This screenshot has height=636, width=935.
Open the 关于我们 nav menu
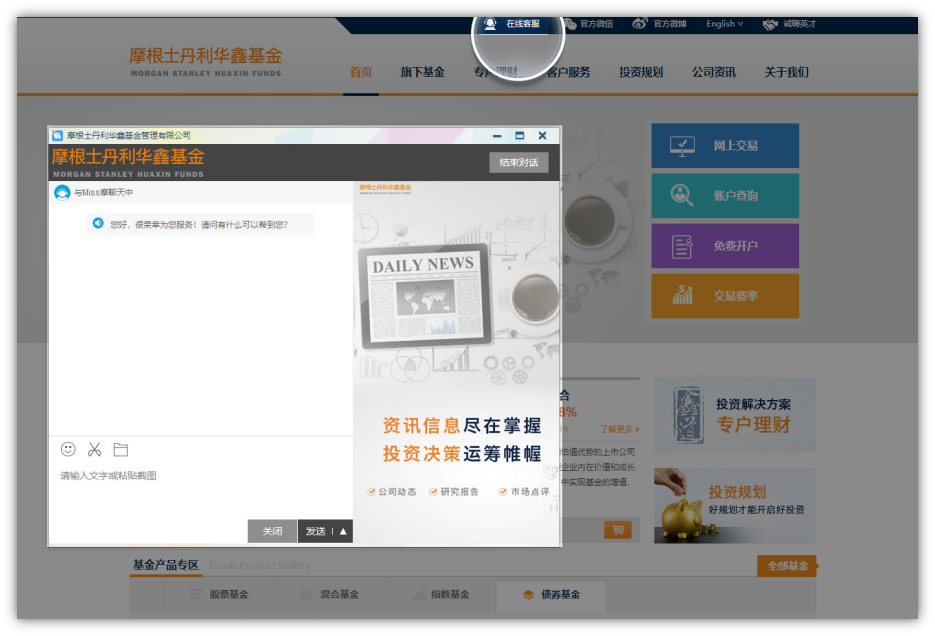787,72
